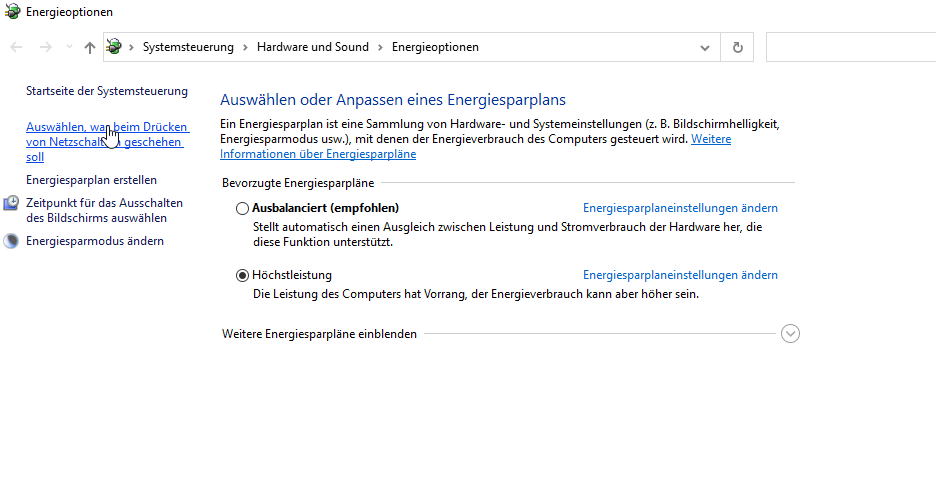Click the refresh button in address bar
936x483 pixels.
(737, 47)
